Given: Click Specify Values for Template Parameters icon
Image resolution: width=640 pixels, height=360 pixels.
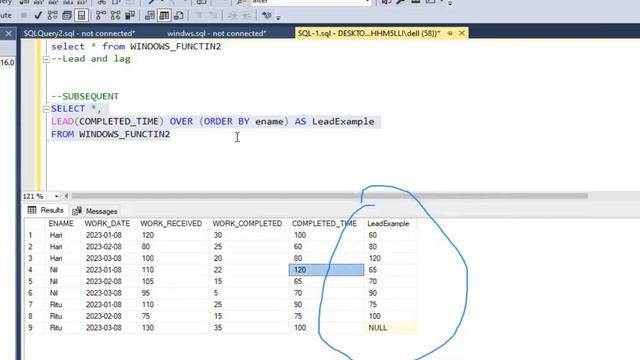Looking at the screenshot, I should pyautogui.click(x=267, y=16).
